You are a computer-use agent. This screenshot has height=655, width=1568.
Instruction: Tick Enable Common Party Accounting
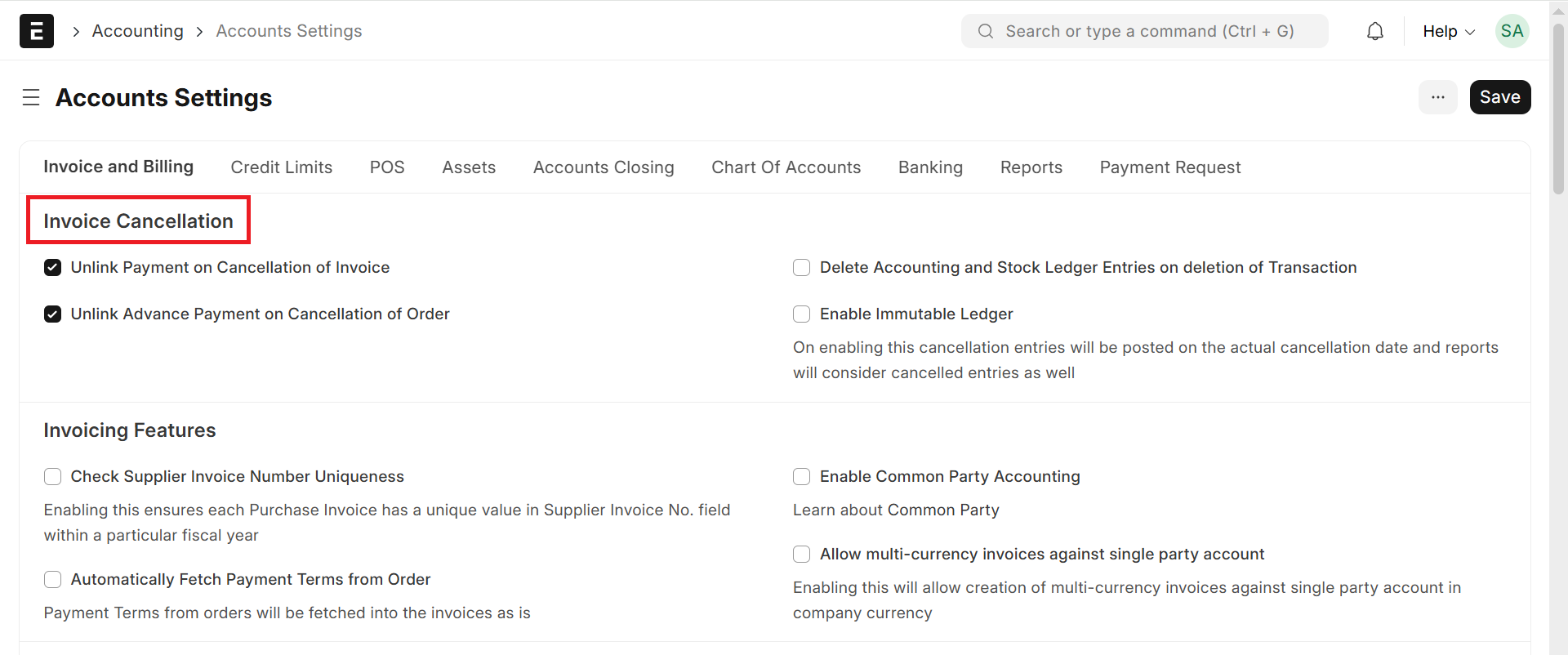coord(802,477)
